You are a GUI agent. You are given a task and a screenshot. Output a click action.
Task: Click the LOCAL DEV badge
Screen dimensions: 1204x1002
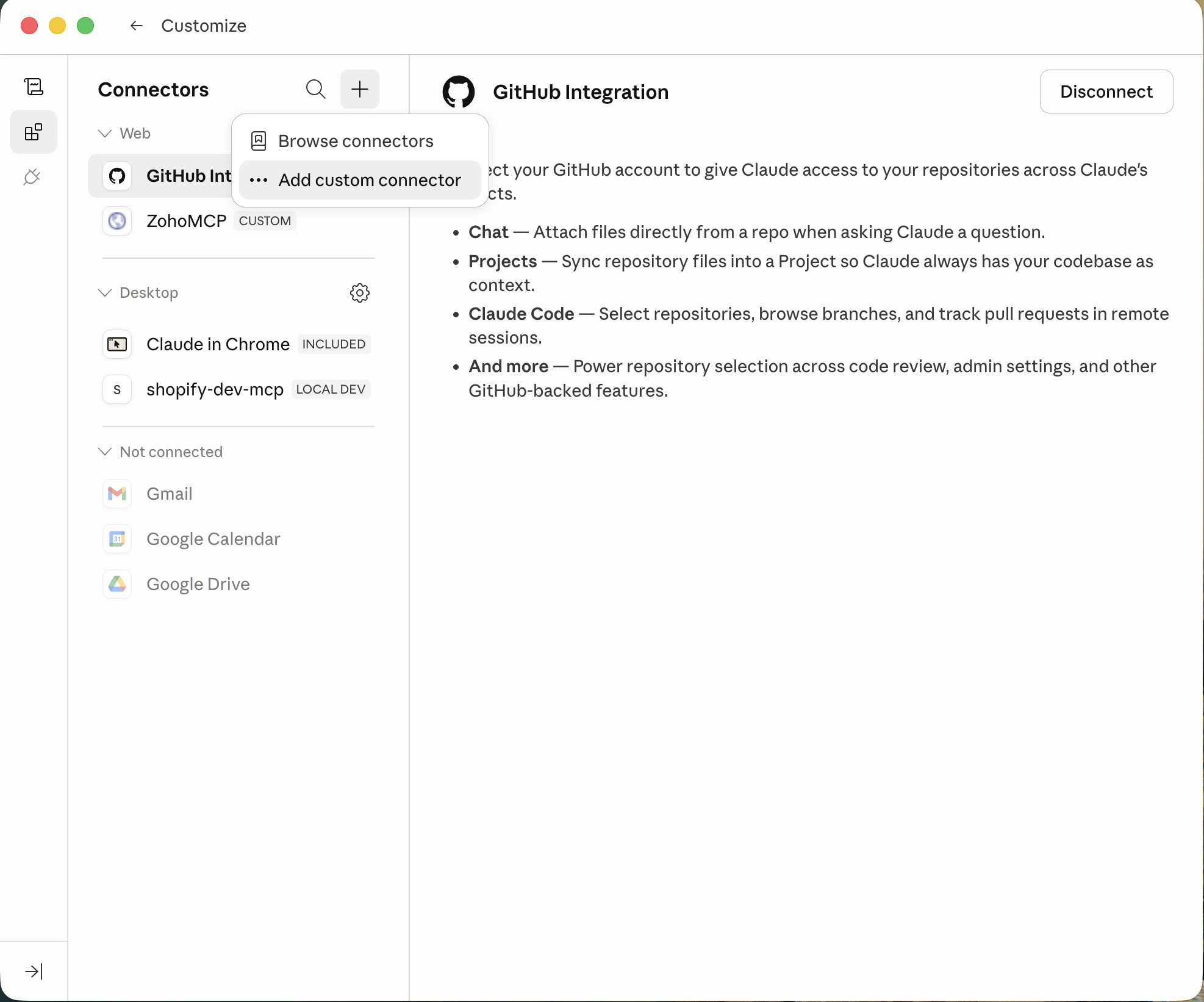[x=331, y=389]
